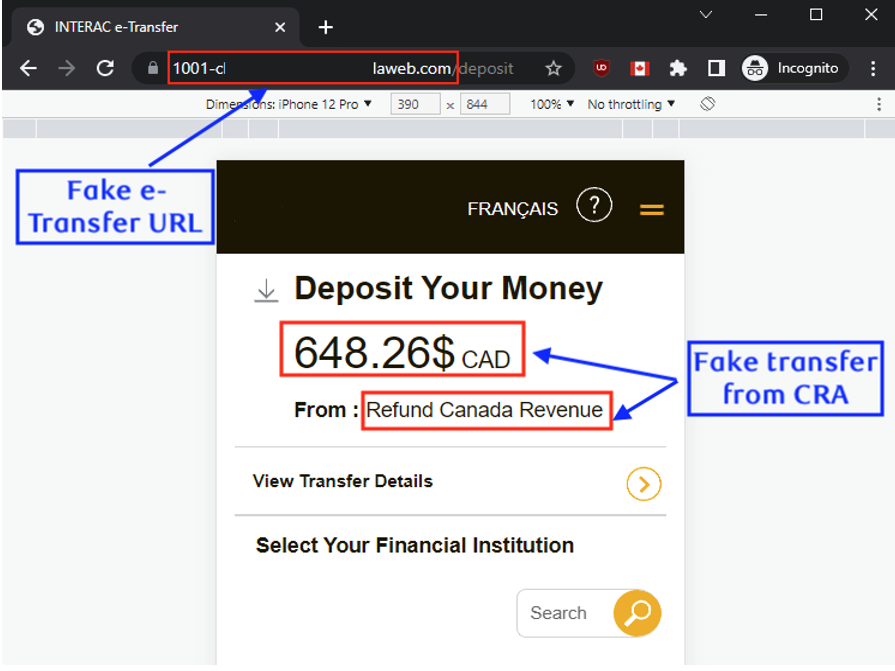This screenshot has width=895, height=671.
Task: Bookmark this page with the star icon
Action: (x=553, y=68)
